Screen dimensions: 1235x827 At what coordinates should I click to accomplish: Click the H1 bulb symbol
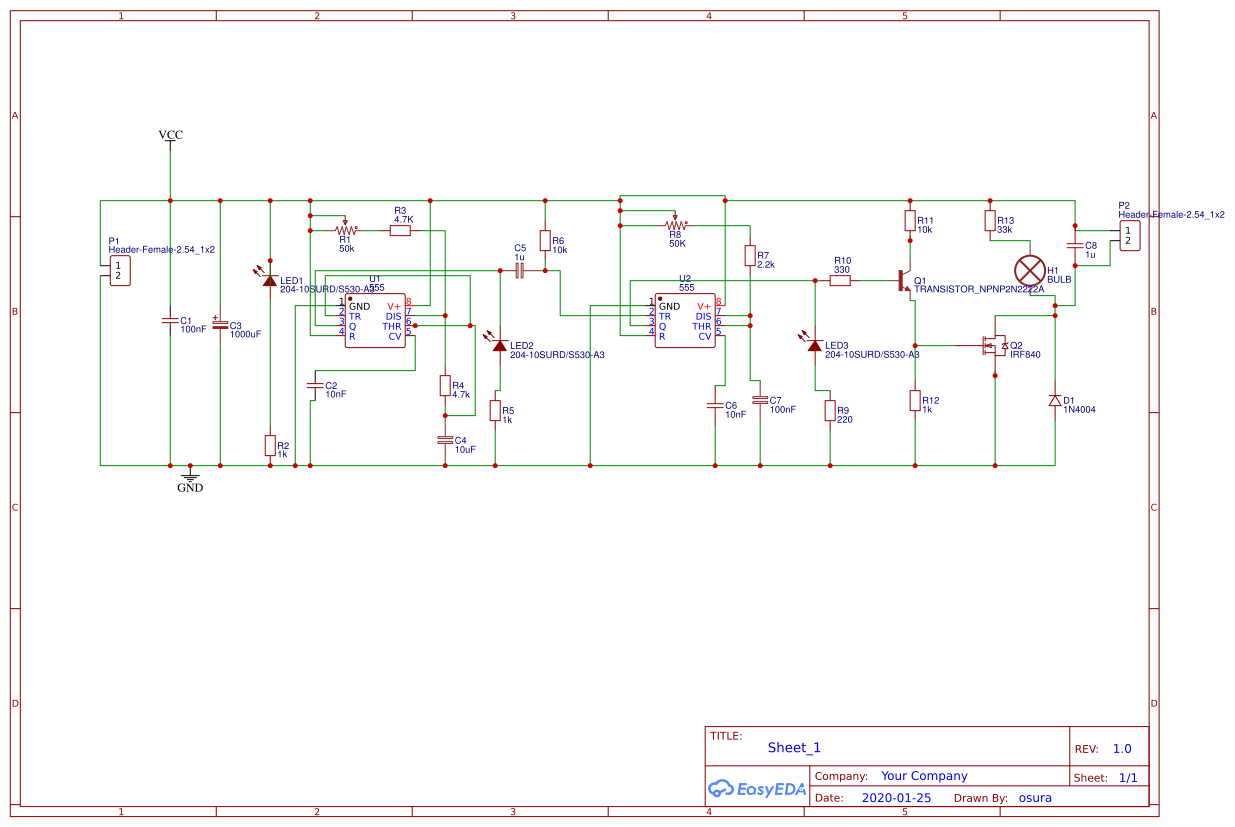tap(1029, 271)
